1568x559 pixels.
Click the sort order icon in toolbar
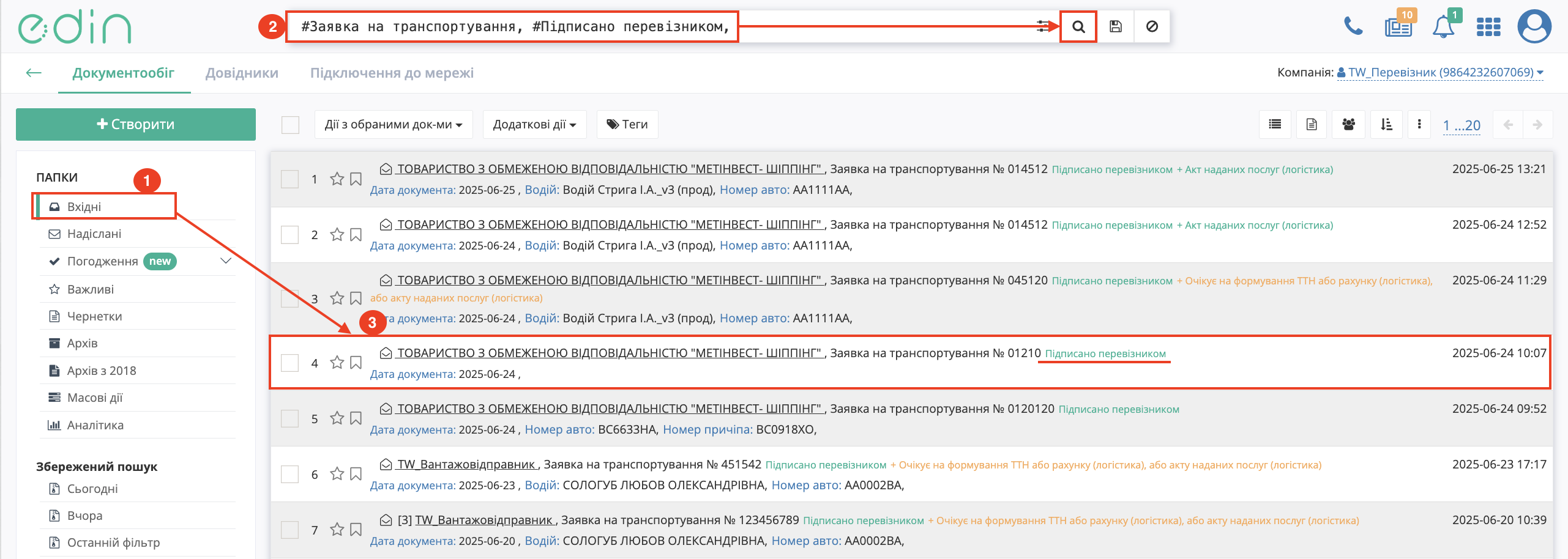[1386, 125]
